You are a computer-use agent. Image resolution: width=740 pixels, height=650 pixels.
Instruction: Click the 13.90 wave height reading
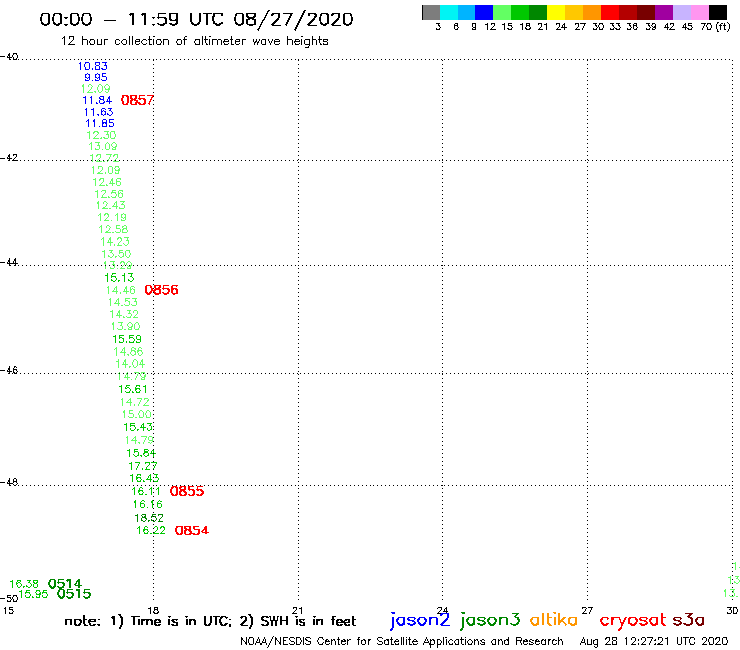tap(126, 326)
